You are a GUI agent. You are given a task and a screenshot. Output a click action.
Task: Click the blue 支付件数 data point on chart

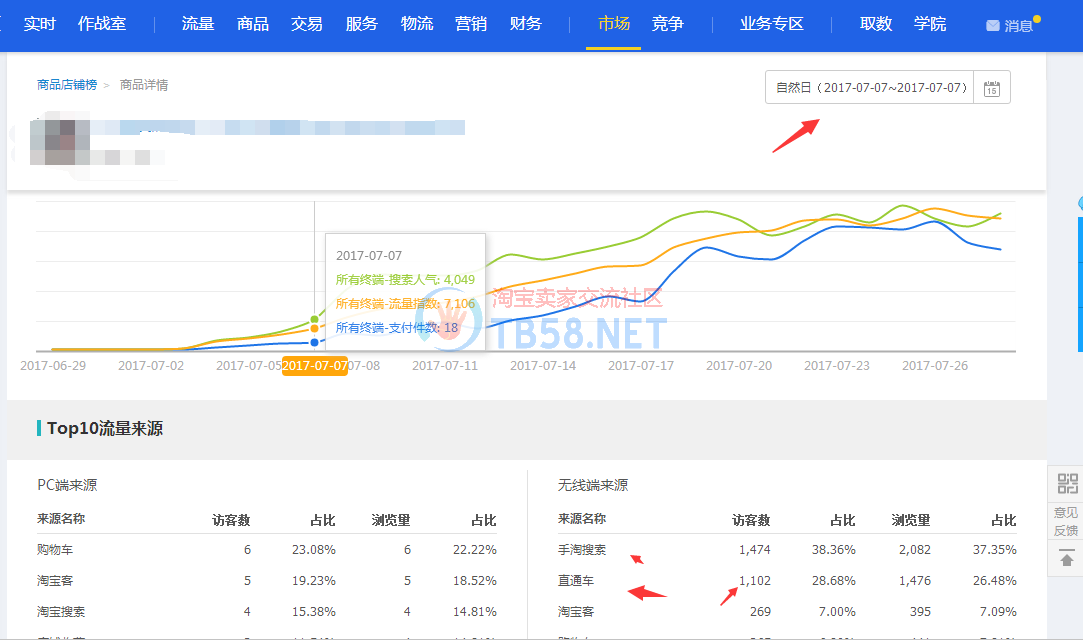coord(315,342)
